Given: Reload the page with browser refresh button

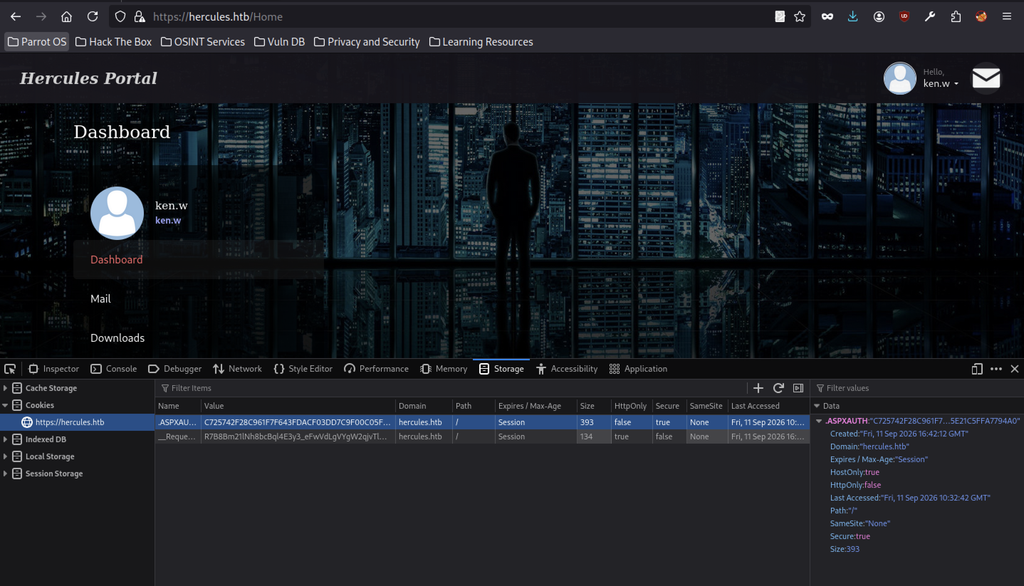Looking at the screenshot, I should 92,17.
